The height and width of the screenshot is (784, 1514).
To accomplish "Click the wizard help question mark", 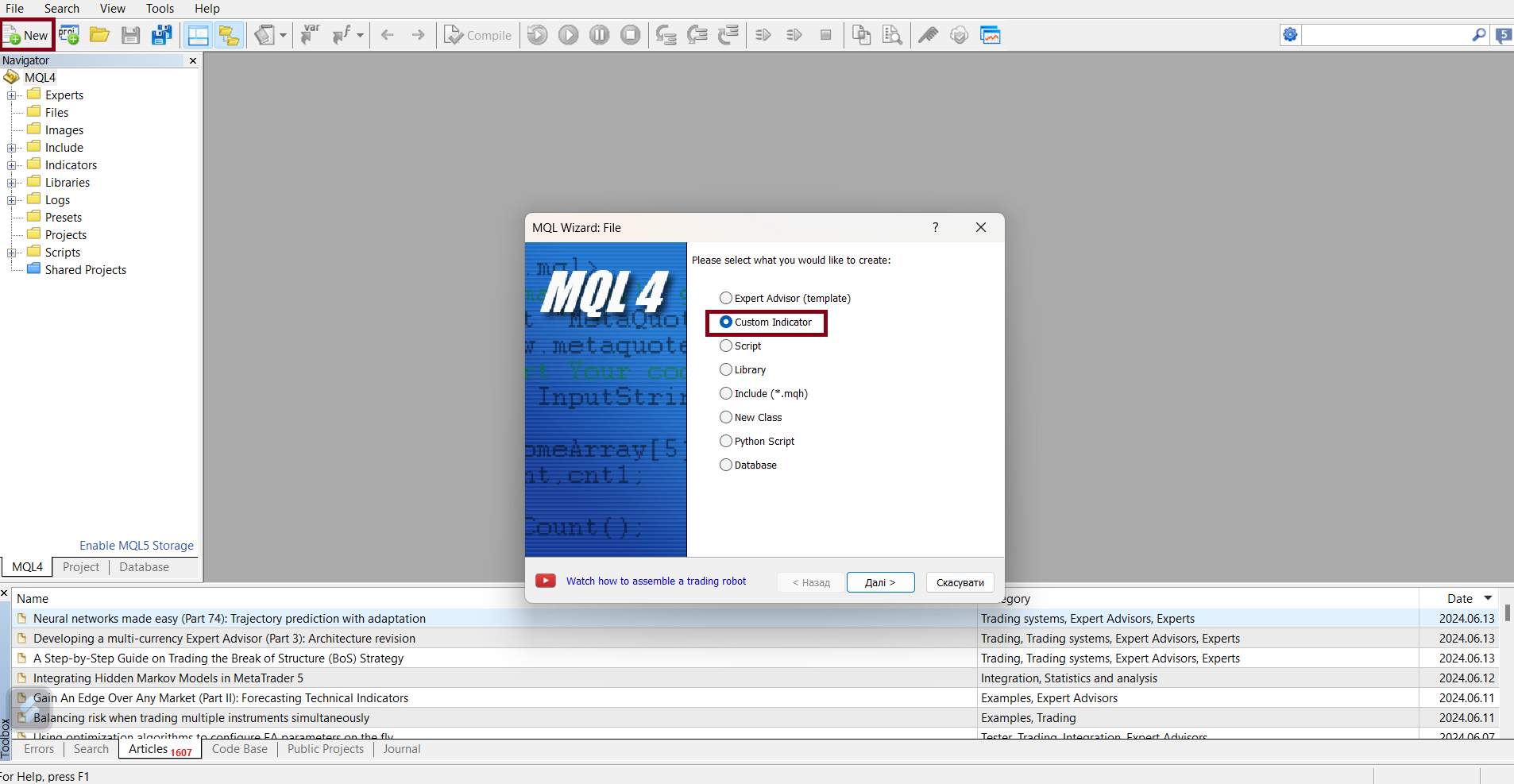I will click(x=936, y=227).
